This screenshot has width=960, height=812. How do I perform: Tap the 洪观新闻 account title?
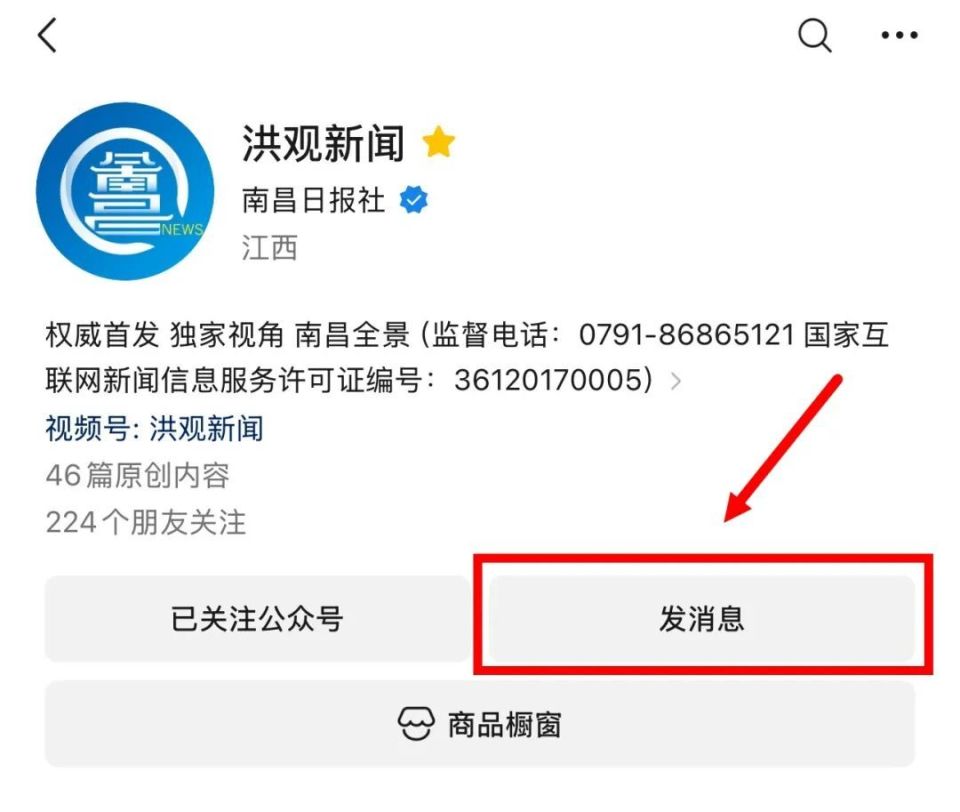pyautogui.click(x=323, y=143)
